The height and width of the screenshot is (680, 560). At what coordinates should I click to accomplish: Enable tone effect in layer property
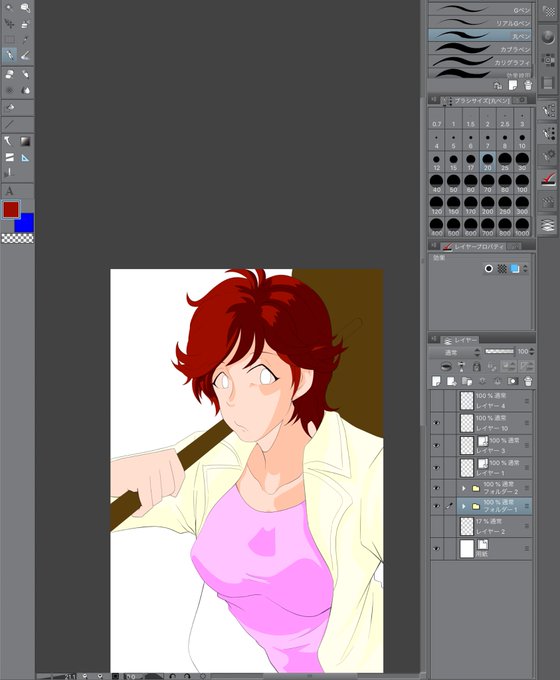pyautogui.click(x=502, y=268)
